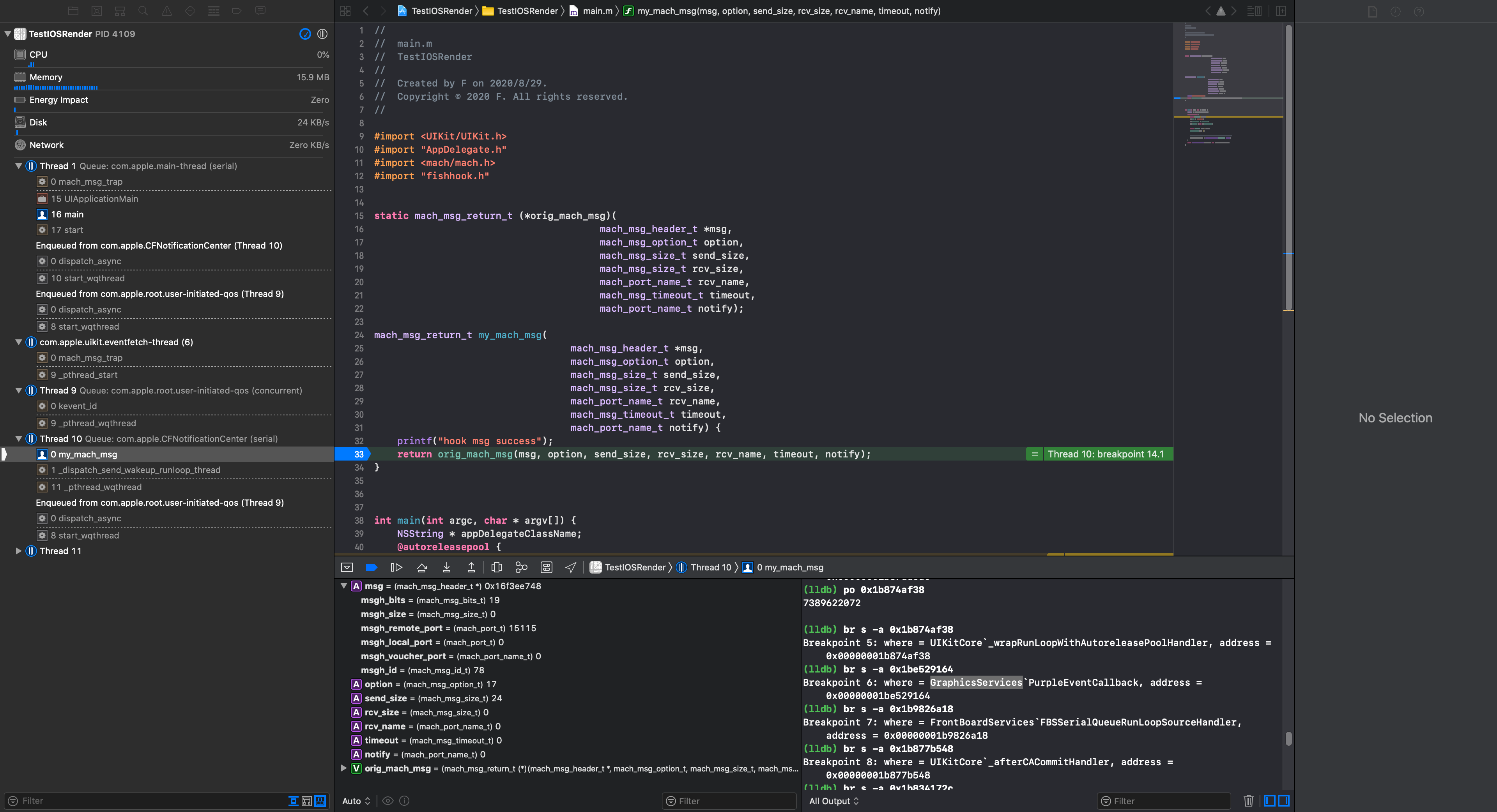Clear the console with trash icon
The width and height of the screenshot is (1497, 812).
[x=1248, y=801]
